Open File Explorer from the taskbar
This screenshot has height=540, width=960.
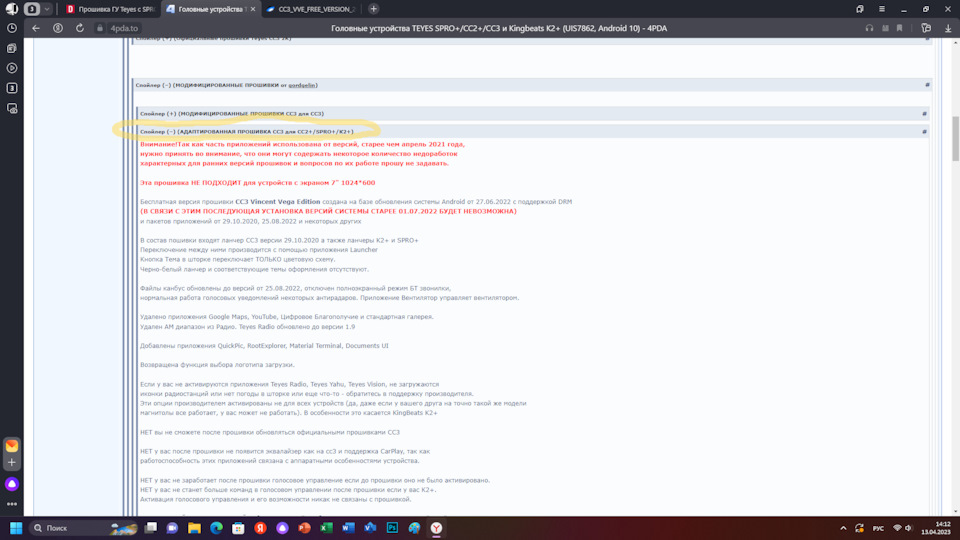tap(194, 528)
